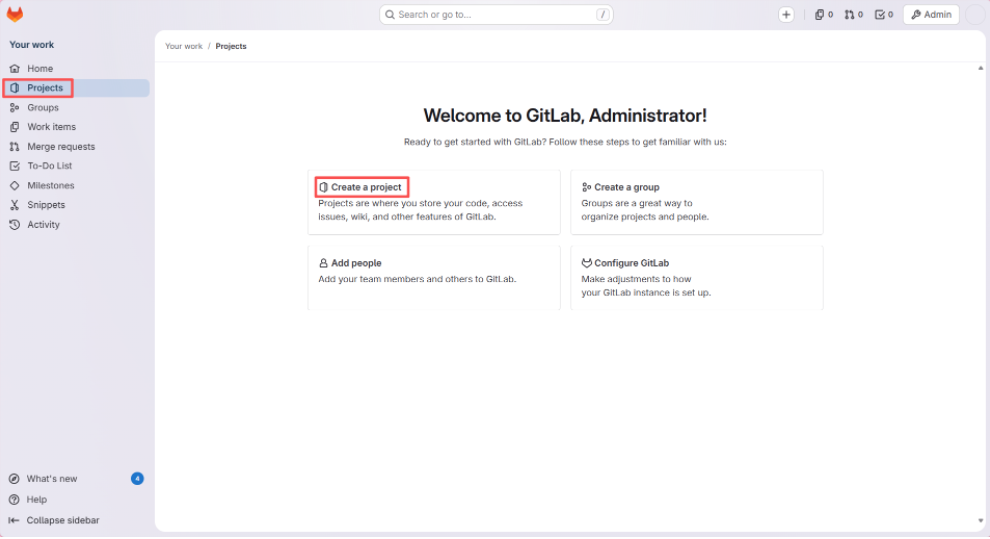Go to Groups in the sidebar
990x539 pixels.
pos(76,107)
